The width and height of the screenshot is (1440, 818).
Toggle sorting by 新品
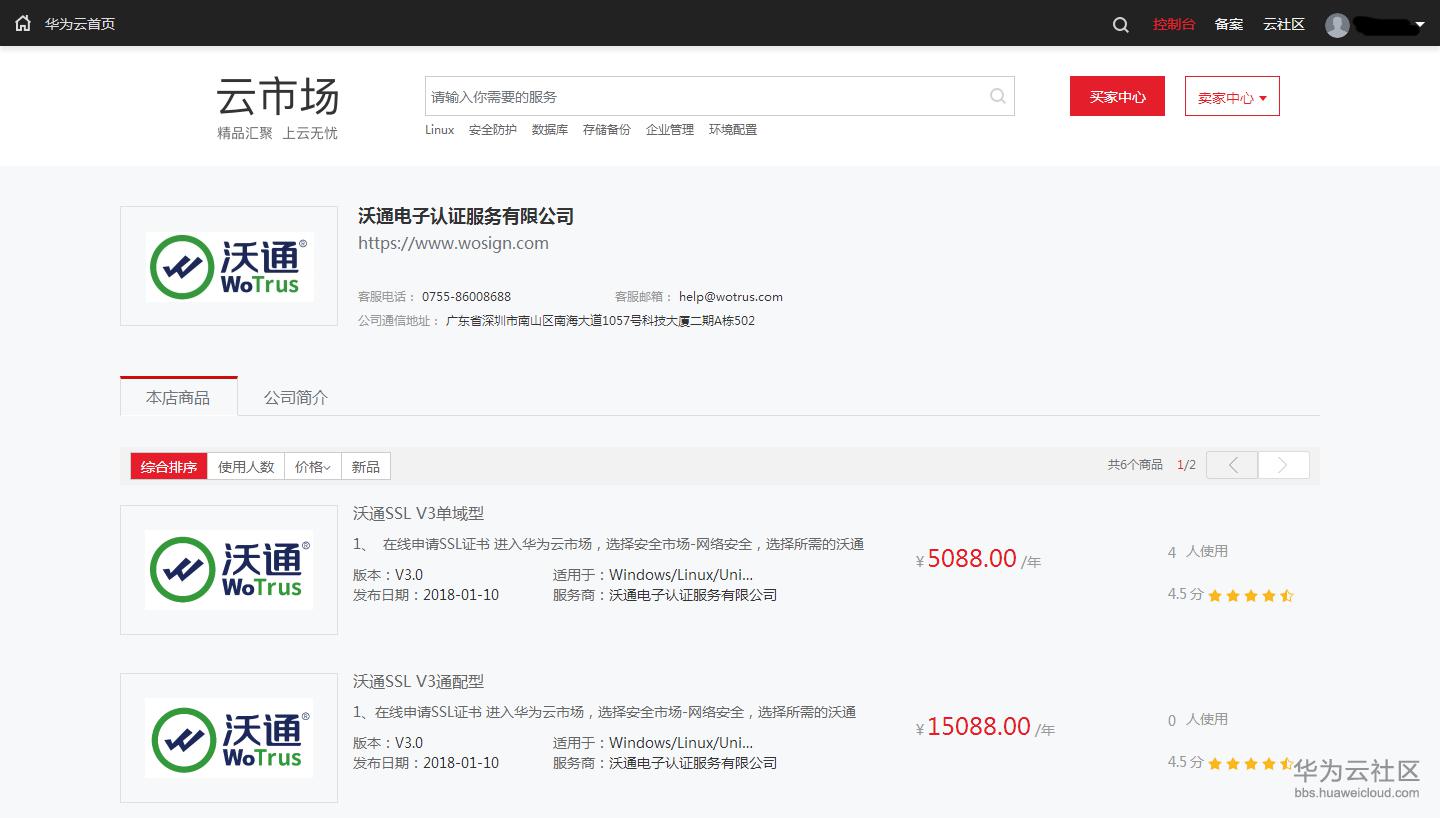tap(367, 466)
